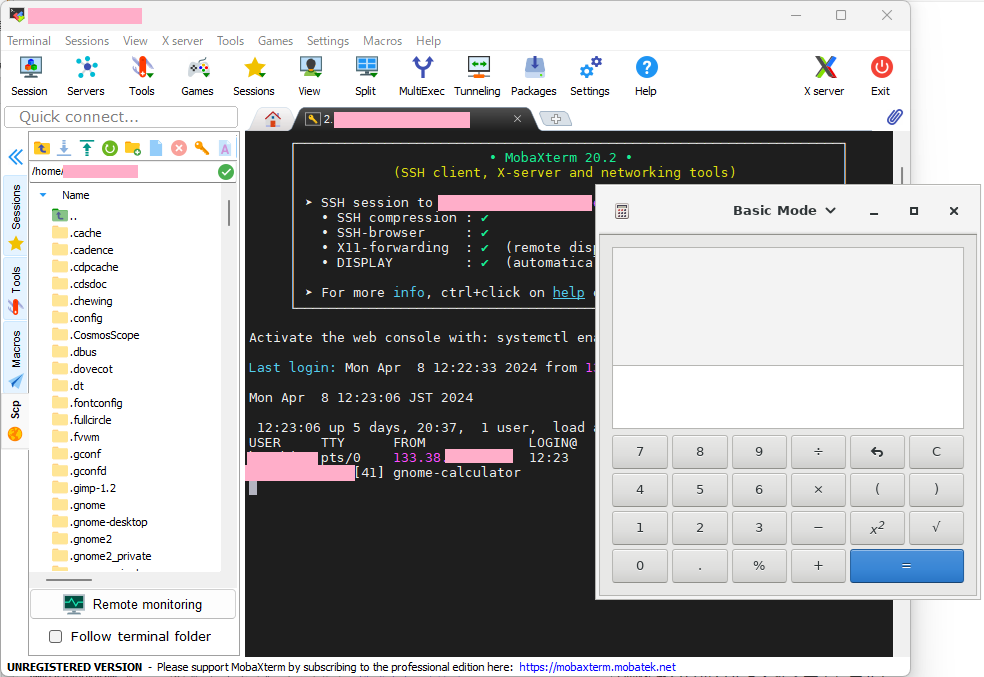This screenshot has height=677, width=984.
Task: Open the Basic Mode dropdown in the calculator
Action: 784,211
